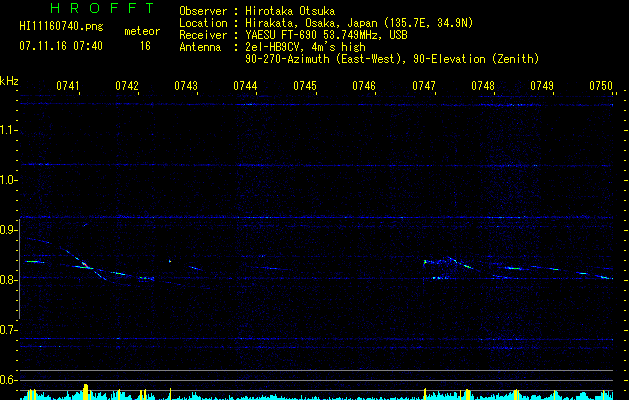Select the file name HI11160740.png
629x400 pixels.
tap(61, 27)
